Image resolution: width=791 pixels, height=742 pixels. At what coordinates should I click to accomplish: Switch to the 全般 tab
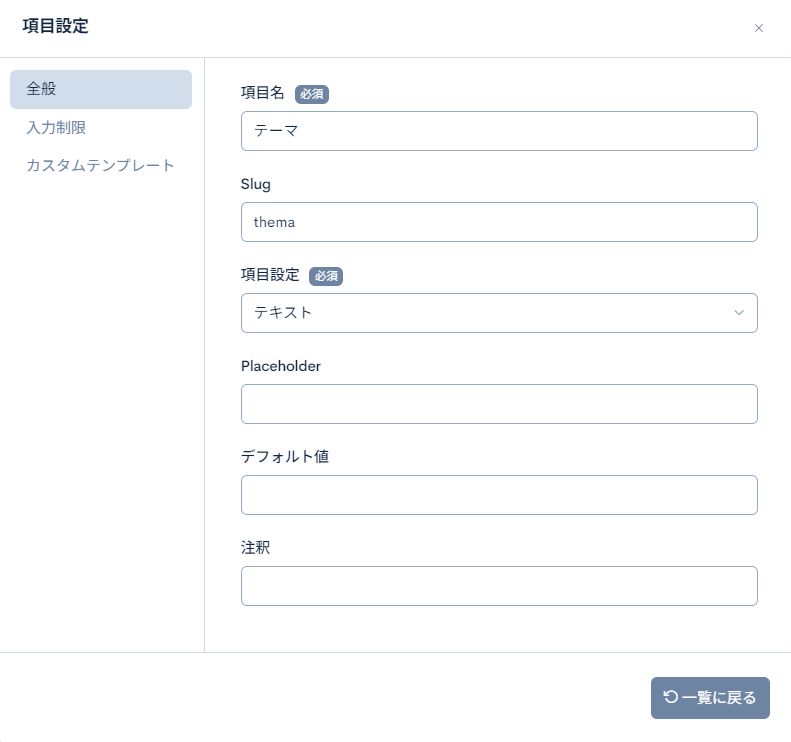coord(100,89)
